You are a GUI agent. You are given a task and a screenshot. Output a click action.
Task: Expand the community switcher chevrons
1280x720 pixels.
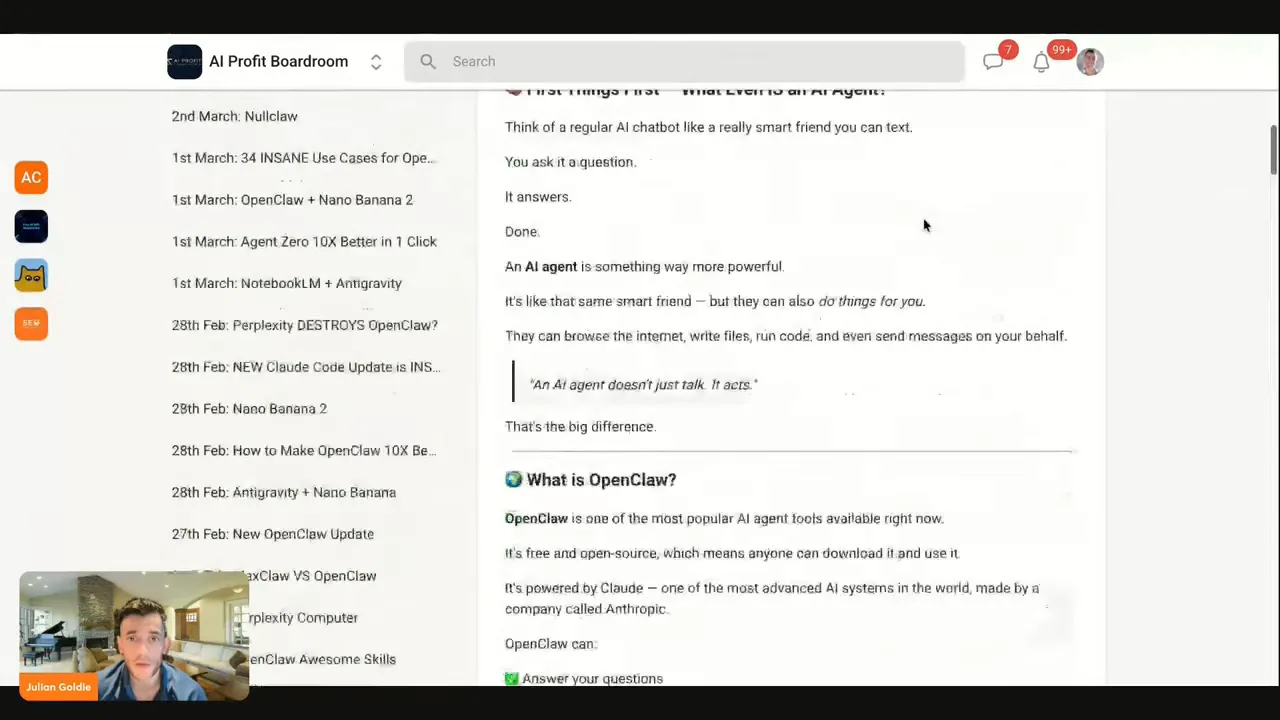pyautogui.click(x=376, y=62)
